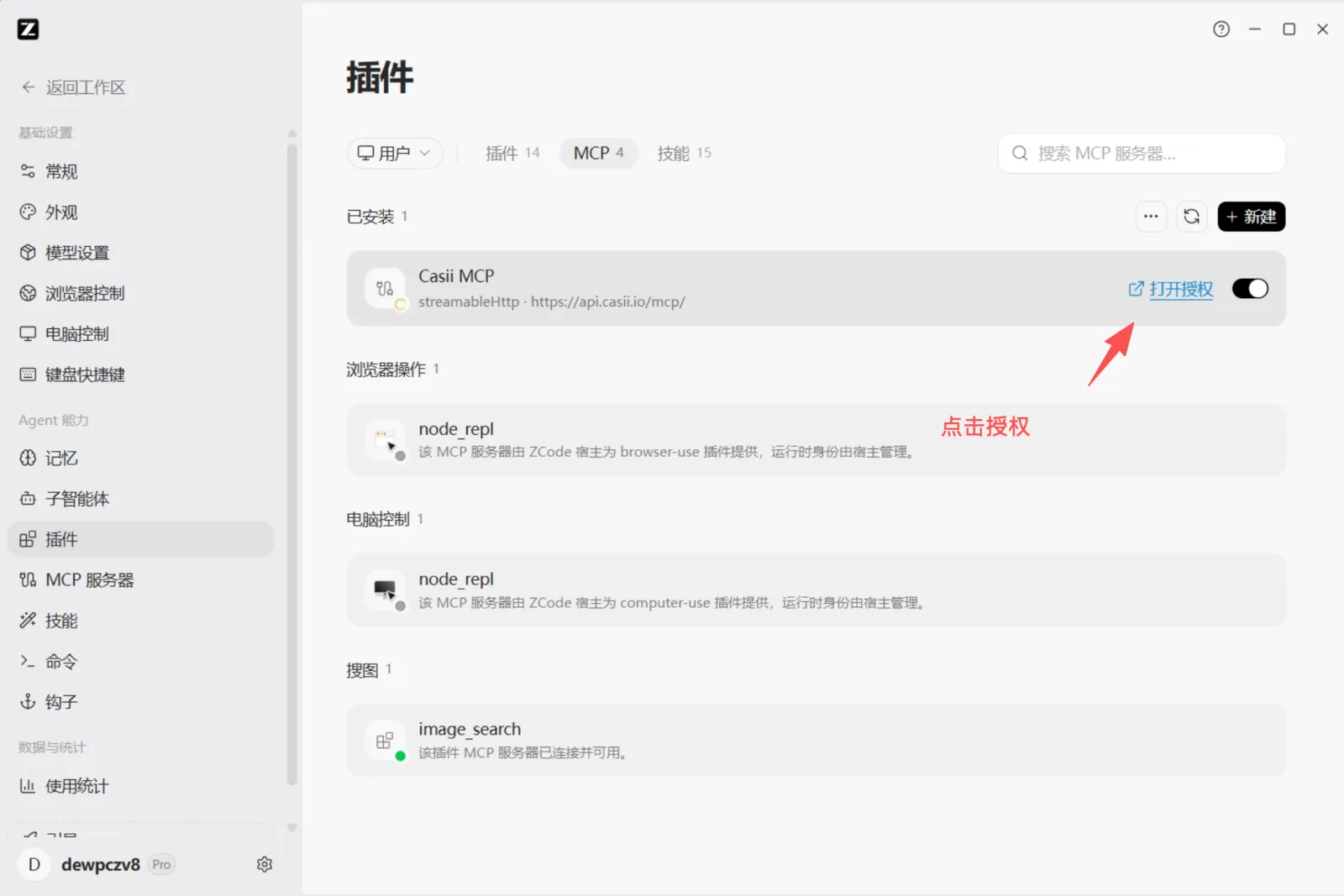Toggle the Casii MCP switch off
This screenshot has height=896, width=1344.
pyautogui.click(x=1250, y=289)
